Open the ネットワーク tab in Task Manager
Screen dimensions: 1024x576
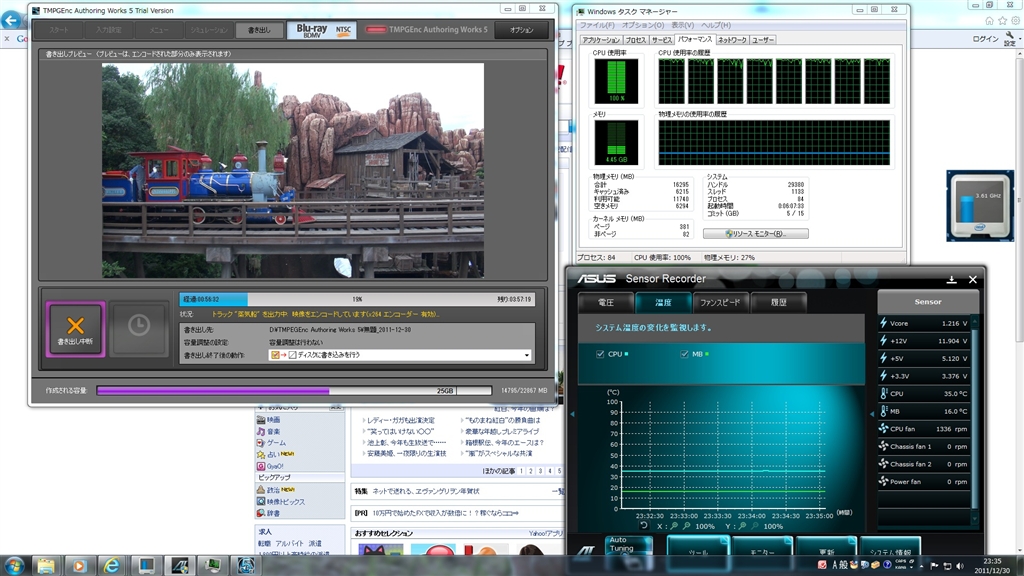click(x=731, y=40)
